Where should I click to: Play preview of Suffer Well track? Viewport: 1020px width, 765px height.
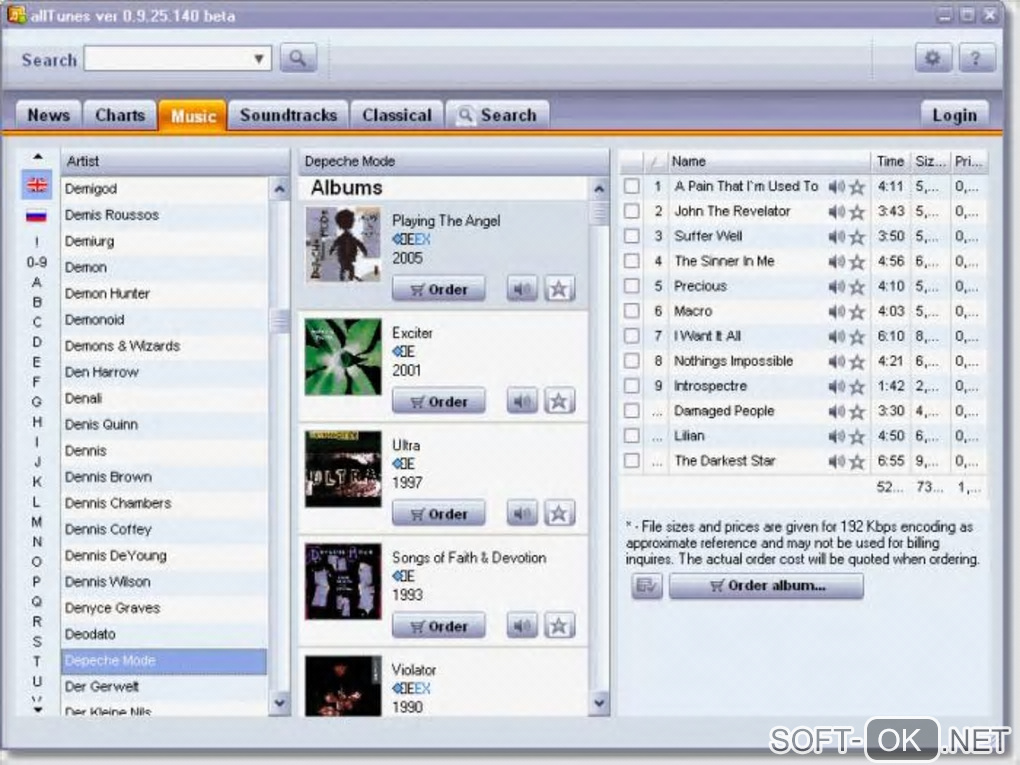click(837, 237)
